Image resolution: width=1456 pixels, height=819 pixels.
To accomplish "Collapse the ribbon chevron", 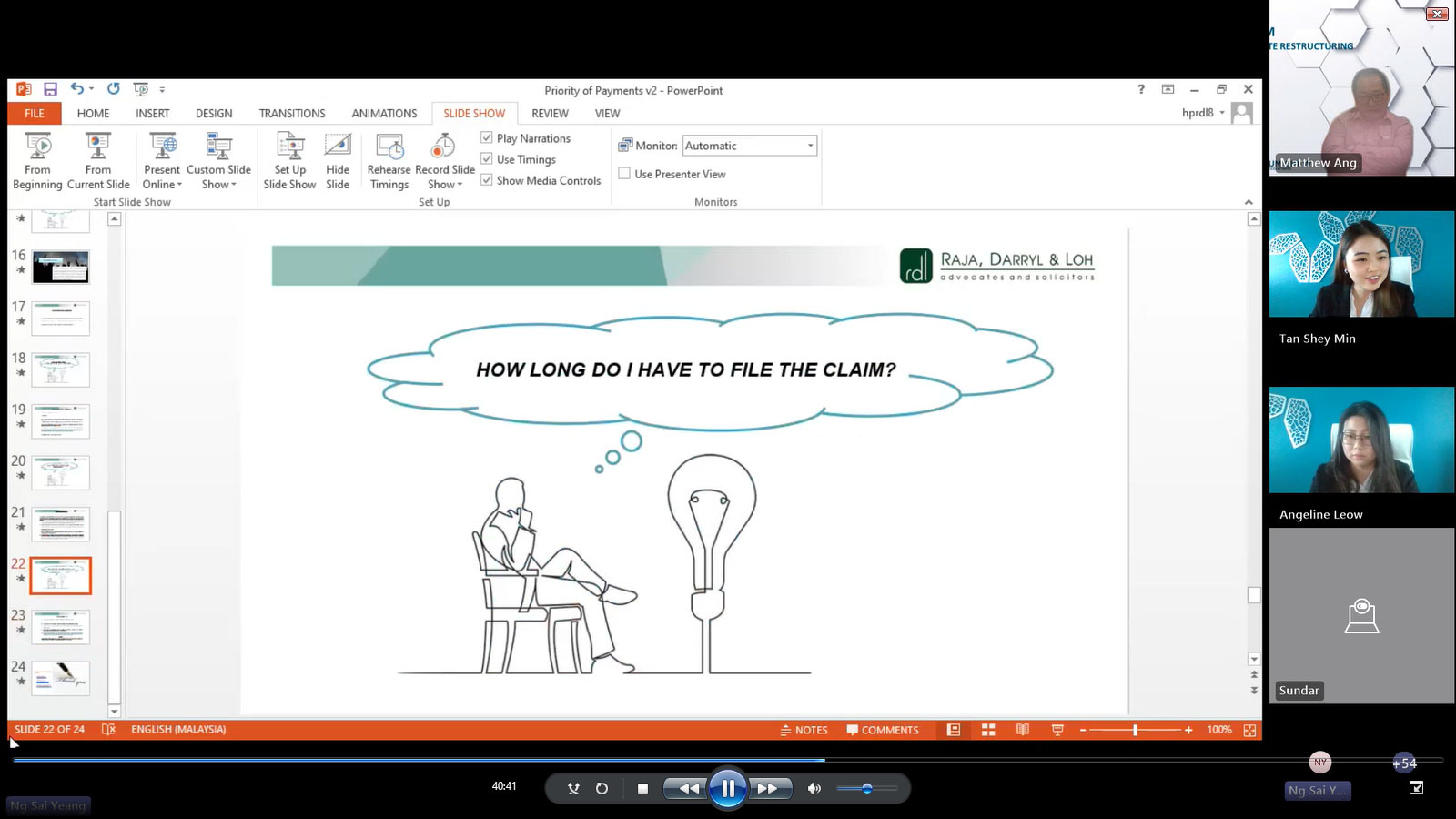I will [1249, 202].
